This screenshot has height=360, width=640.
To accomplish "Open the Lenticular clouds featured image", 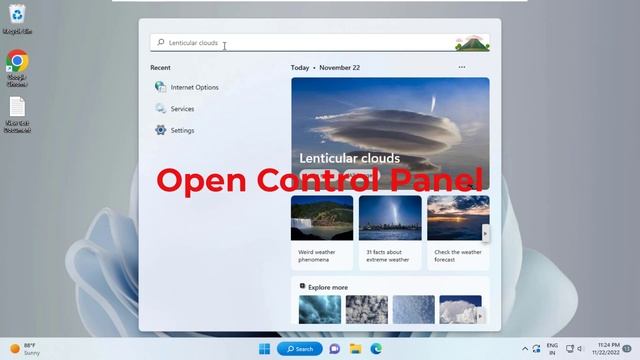I will tap(390, 133).
